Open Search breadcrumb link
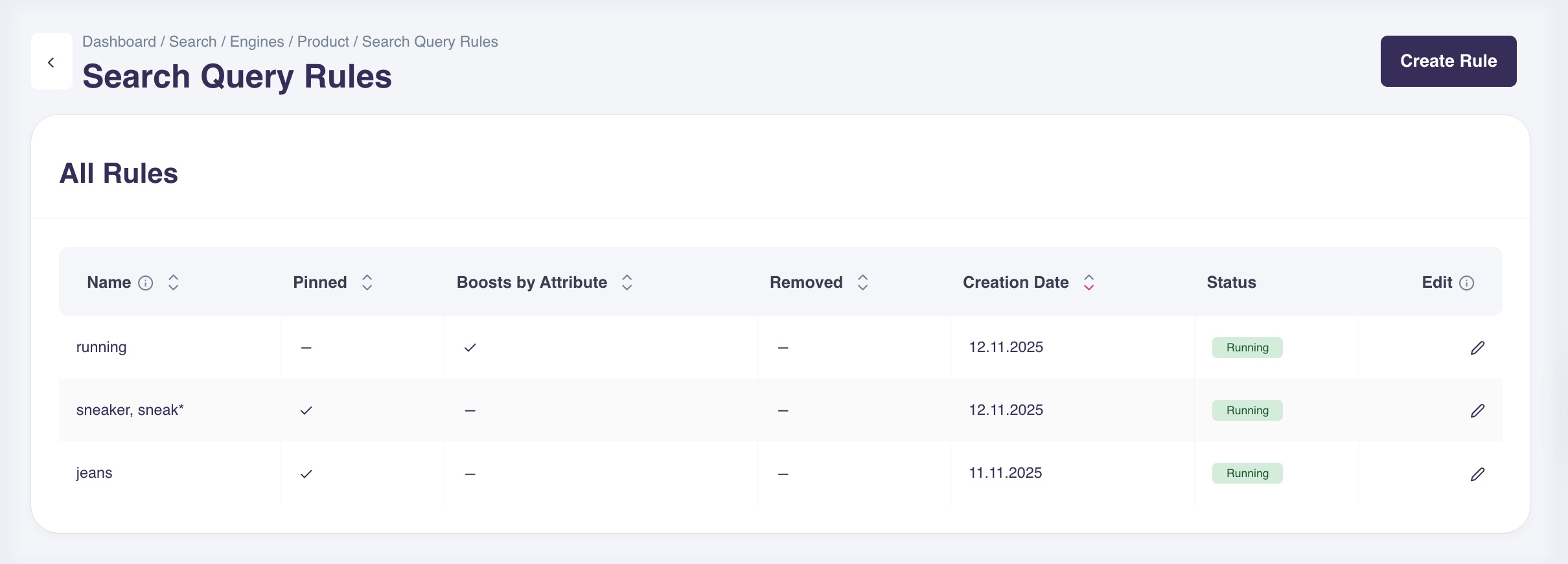 click(192, 42)
